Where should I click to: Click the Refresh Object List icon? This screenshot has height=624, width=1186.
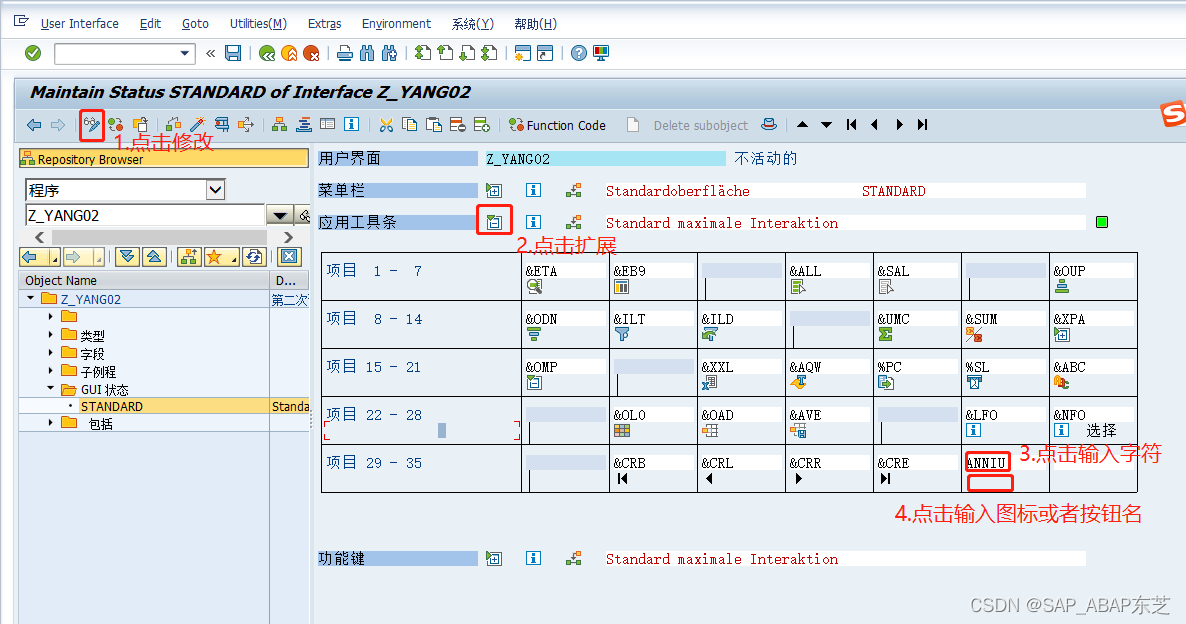[255, 257]
